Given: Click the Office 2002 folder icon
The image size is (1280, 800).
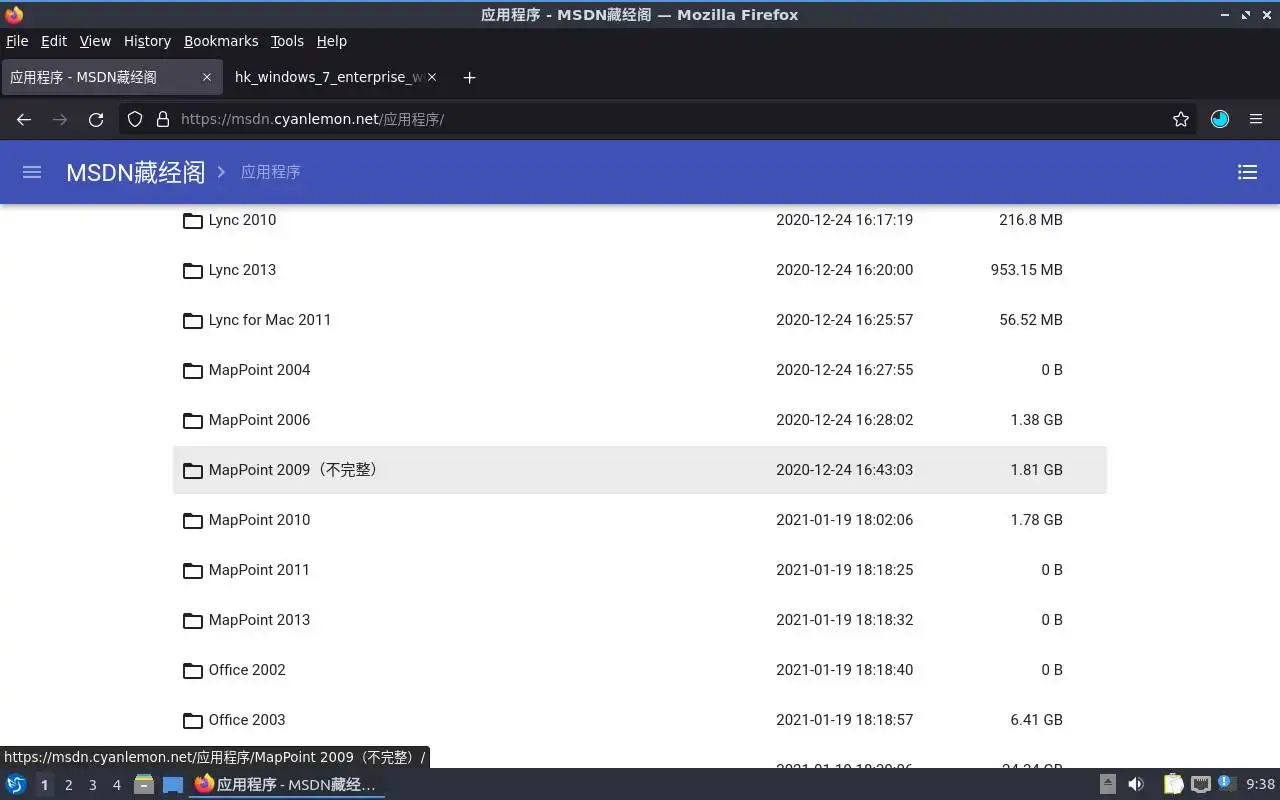Looking at the screenshot, I should (x=193, y=671).
